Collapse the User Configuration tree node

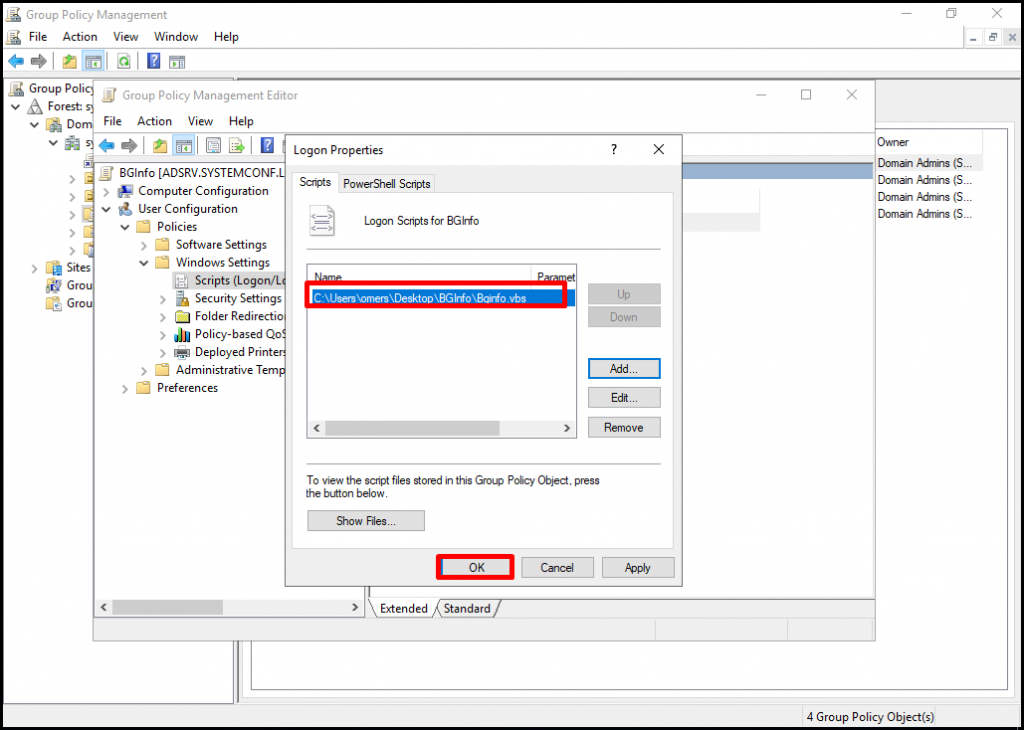coord(107,208)
